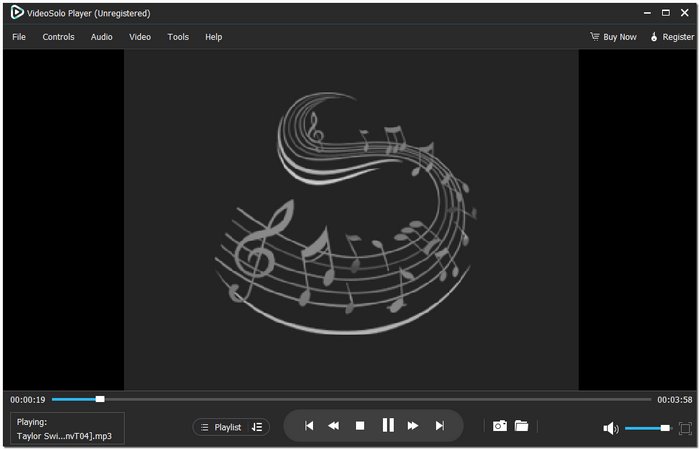
Task: Click the Buy Now link
Action: pyautogui.click(x=613, y=37)
